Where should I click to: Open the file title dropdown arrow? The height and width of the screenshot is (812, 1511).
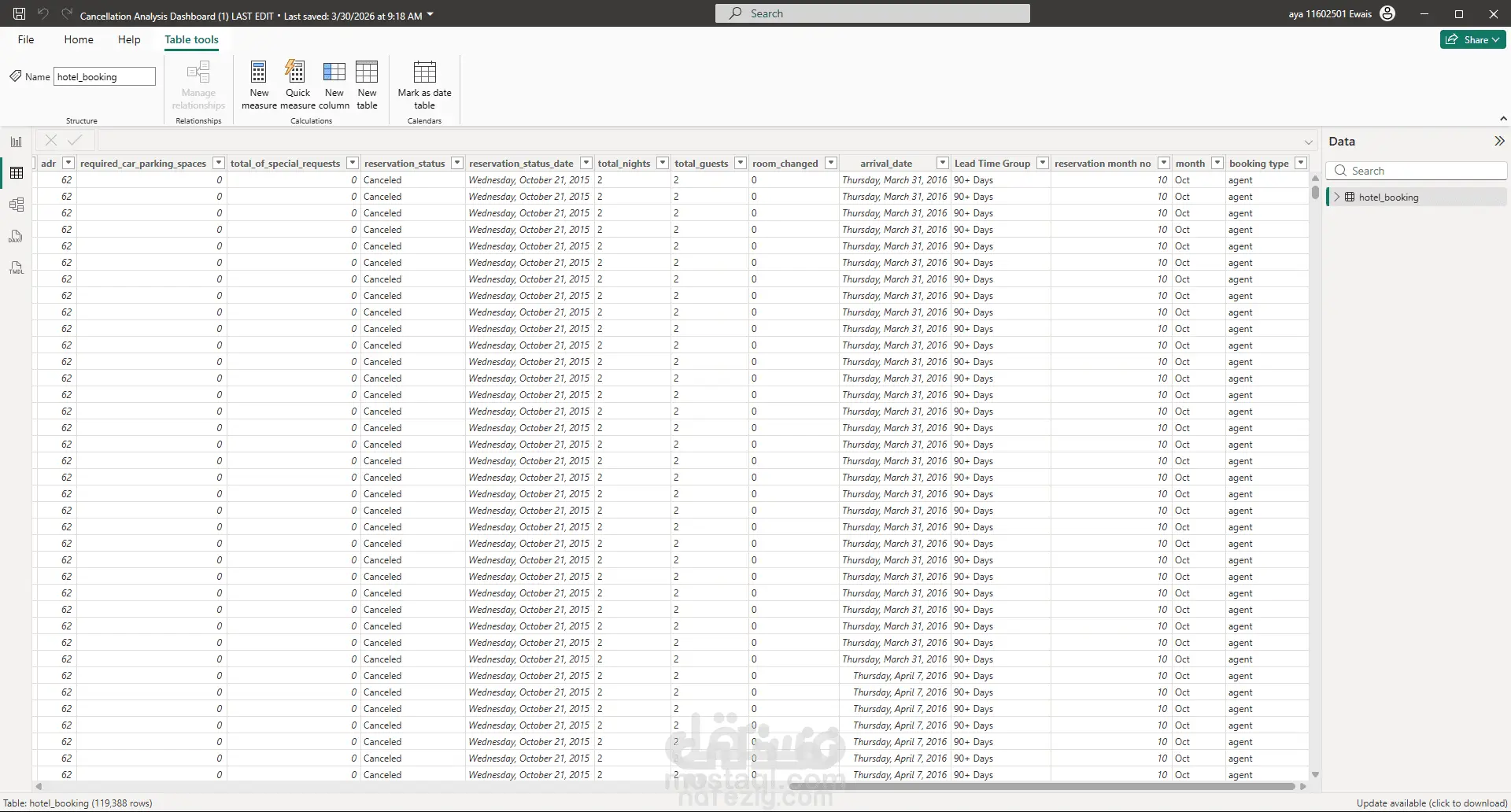tap(430, 14)
